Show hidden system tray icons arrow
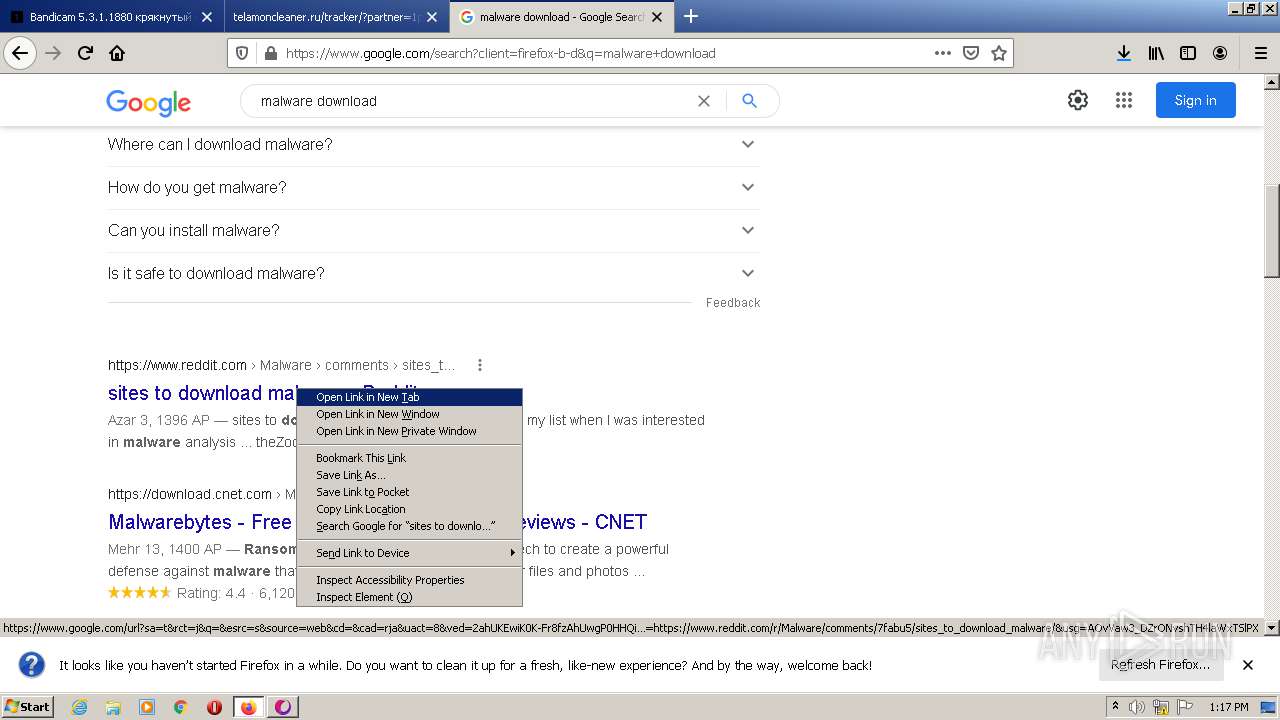The height and width of the screenshot is (720, 1280). tap(1115, 707)
